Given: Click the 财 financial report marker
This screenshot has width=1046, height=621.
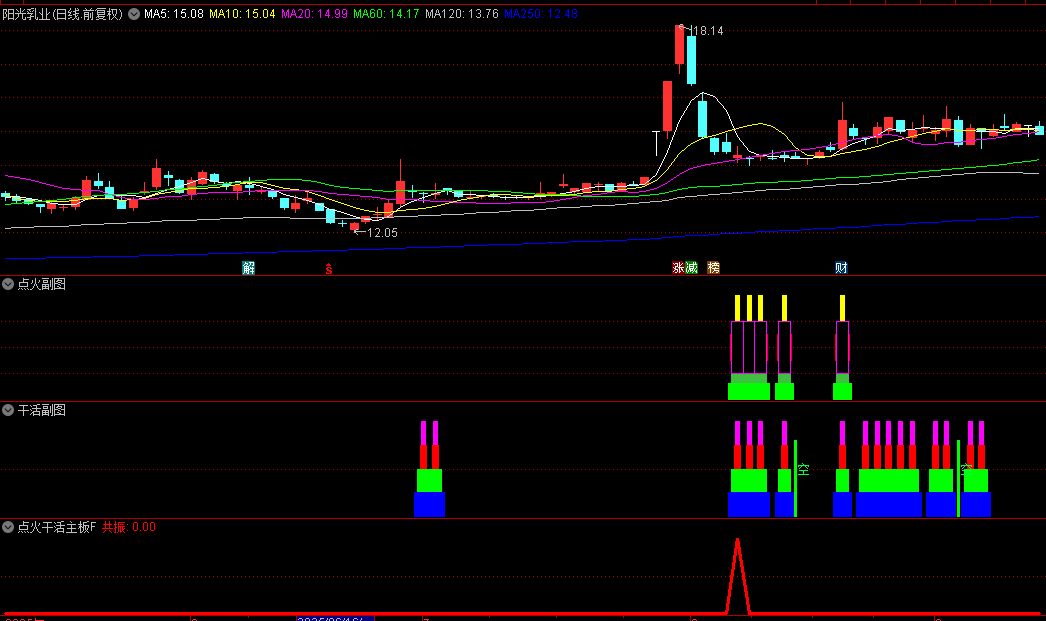Looking at the screenshot, I should [841, 267].
